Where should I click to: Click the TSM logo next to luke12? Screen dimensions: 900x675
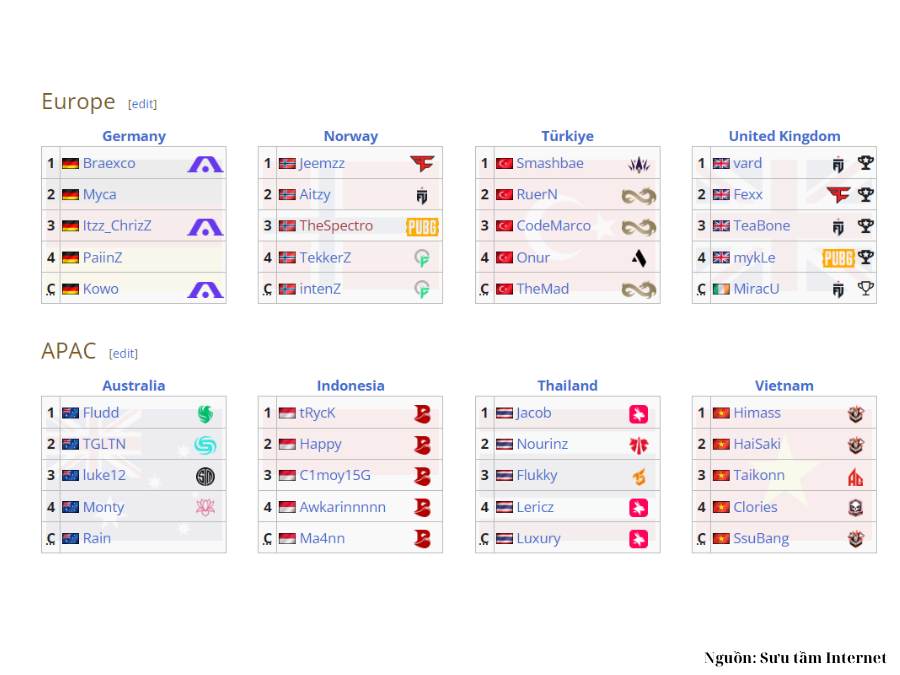tap(205, 476)
